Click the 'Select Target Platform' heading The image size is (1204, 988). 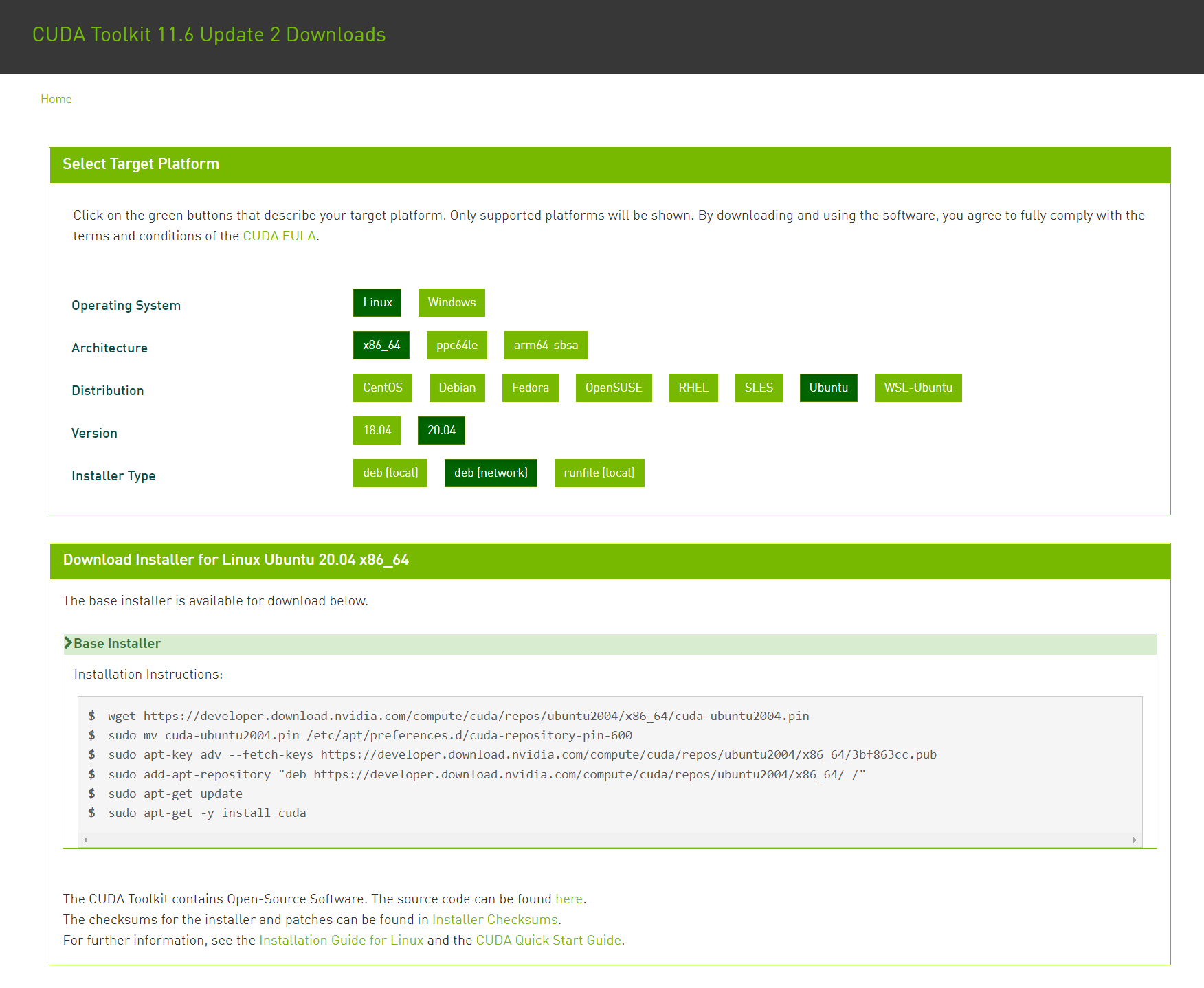[141, 164]
